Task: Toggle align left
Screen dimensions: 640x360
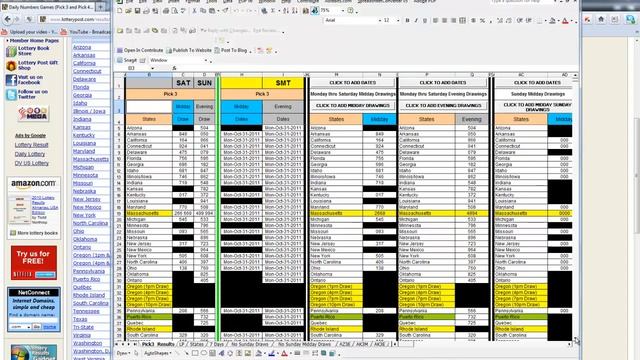Action: [x=435, y=20]
